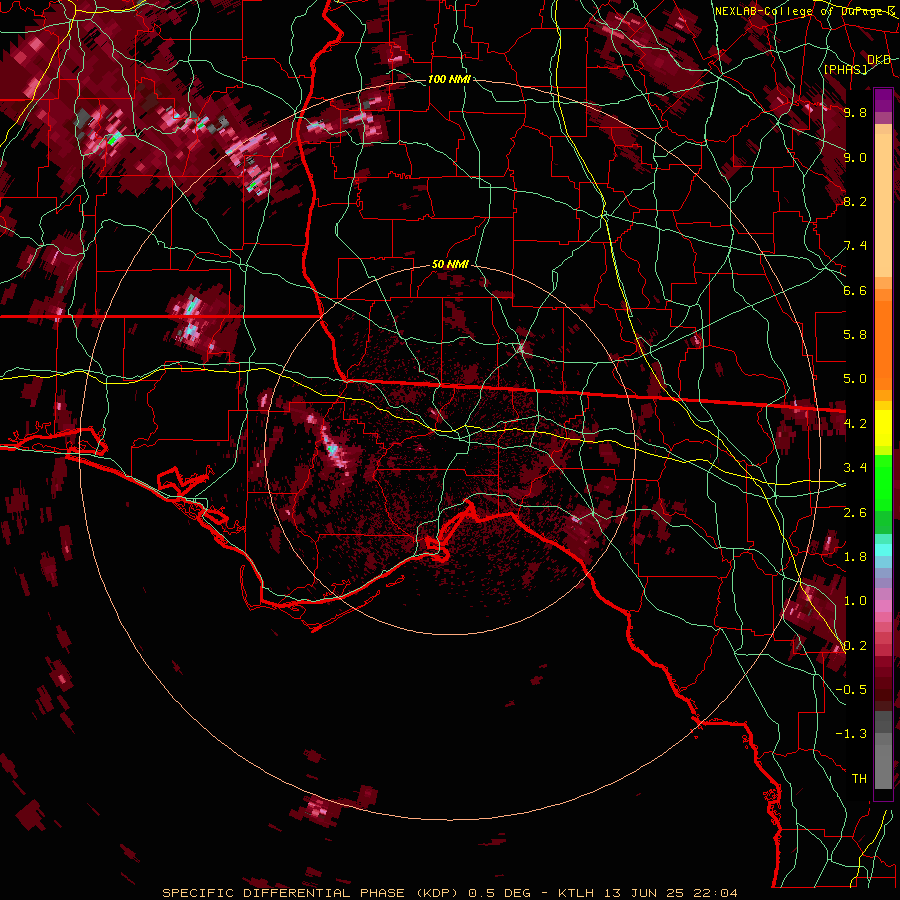
Task: Select the "DKD" product label
Action: pos(879,60)
